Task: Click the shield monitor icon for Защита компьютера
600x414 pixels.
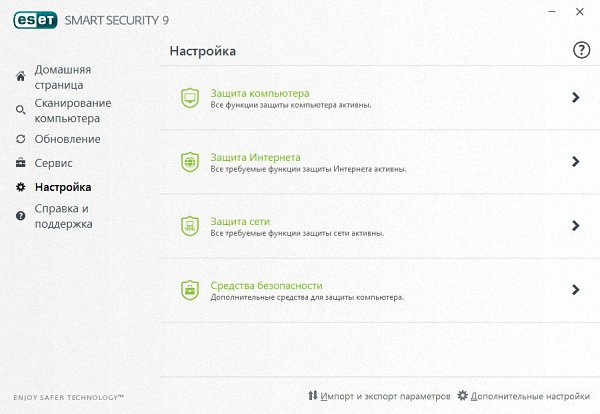Action: coord(189,98)
